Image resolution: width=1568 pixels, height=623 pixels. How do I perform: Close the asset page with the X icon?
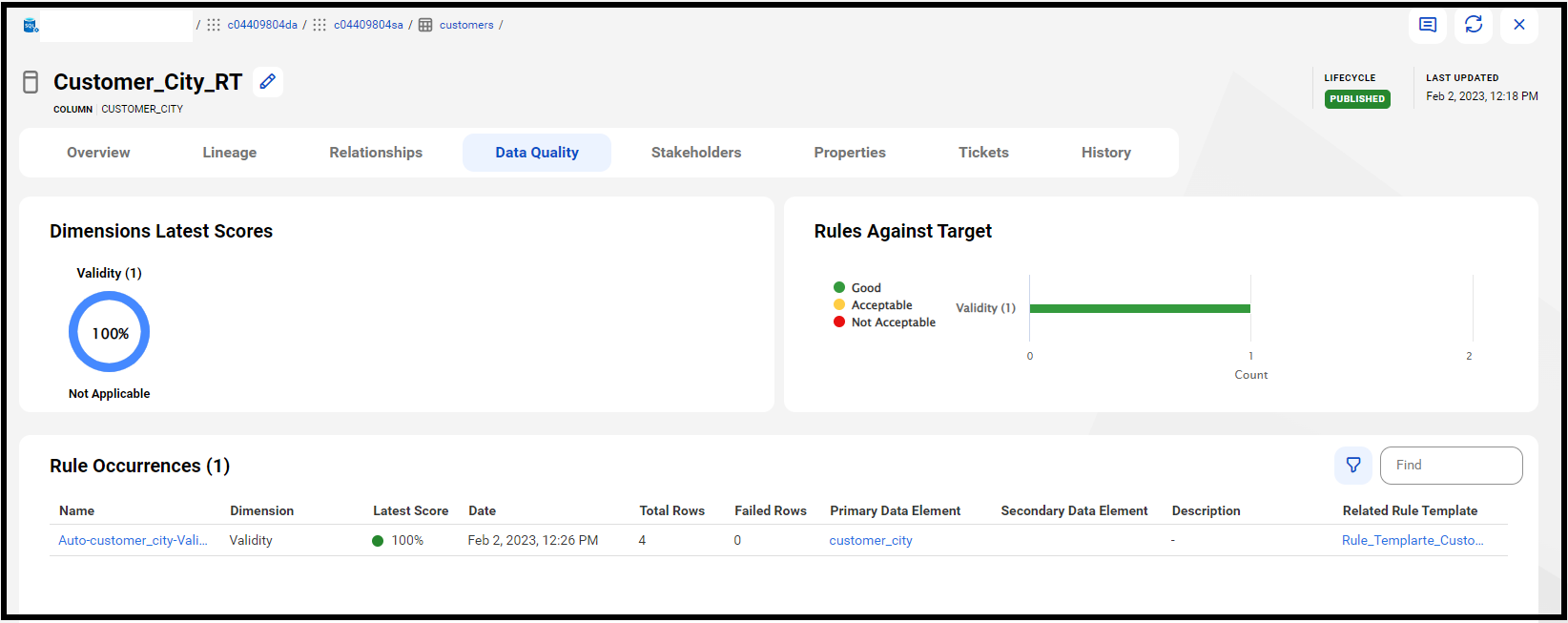pyautogui.click(x=1519, y=25)
